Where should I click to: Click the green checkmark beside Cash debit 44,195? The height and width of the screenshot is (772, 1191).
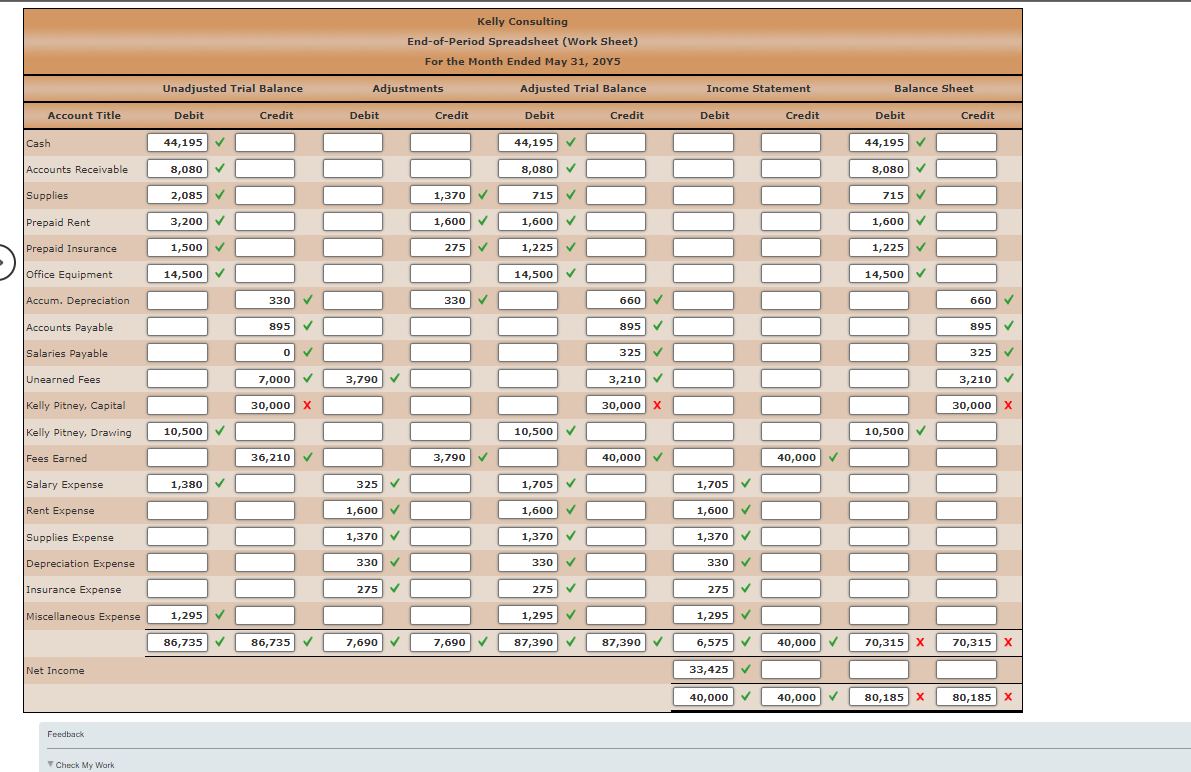219,142
